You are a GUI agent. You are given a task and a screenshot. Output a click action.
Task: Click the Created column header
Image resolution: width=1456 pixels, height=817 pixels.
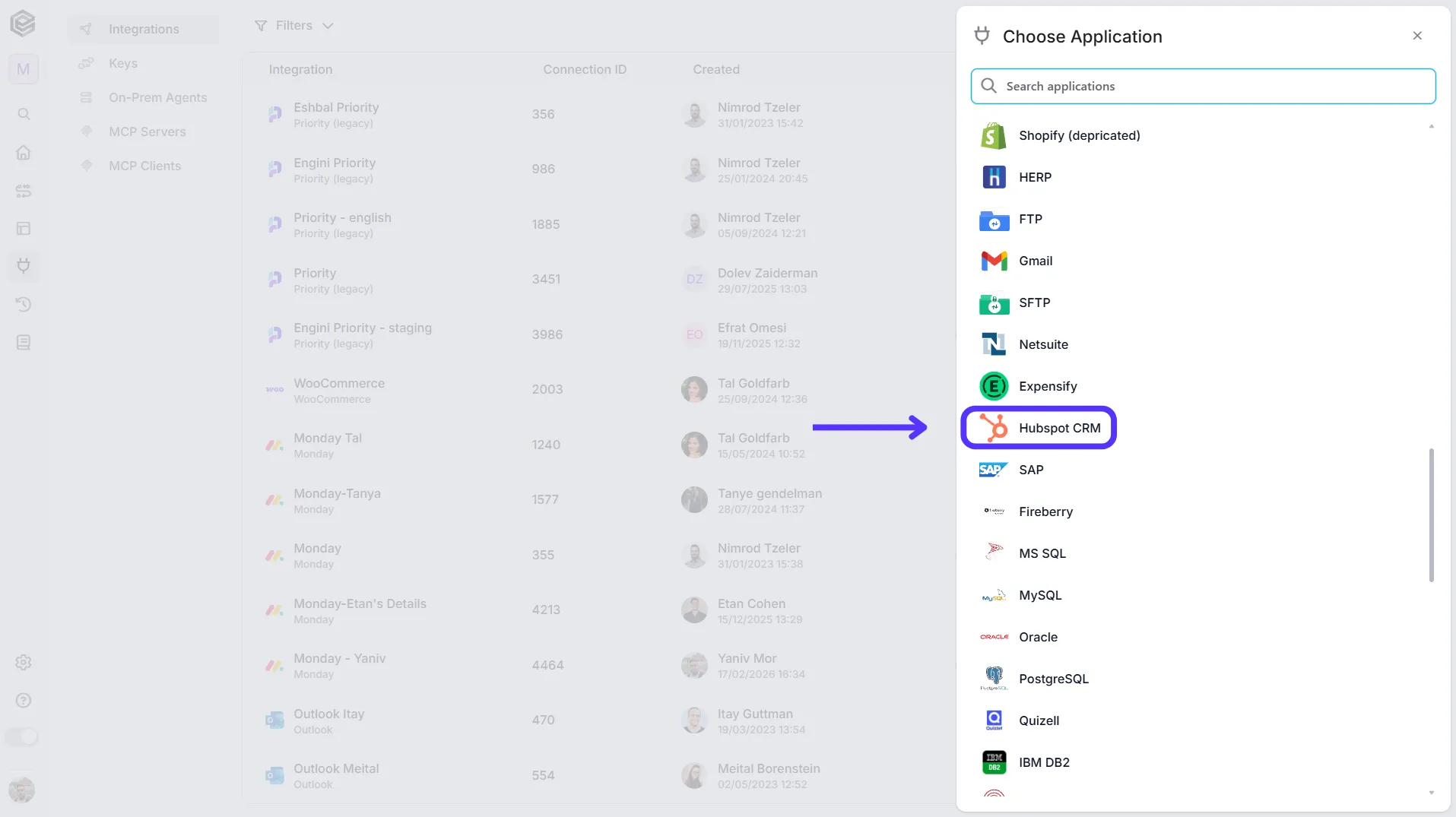tap(715, 69)
